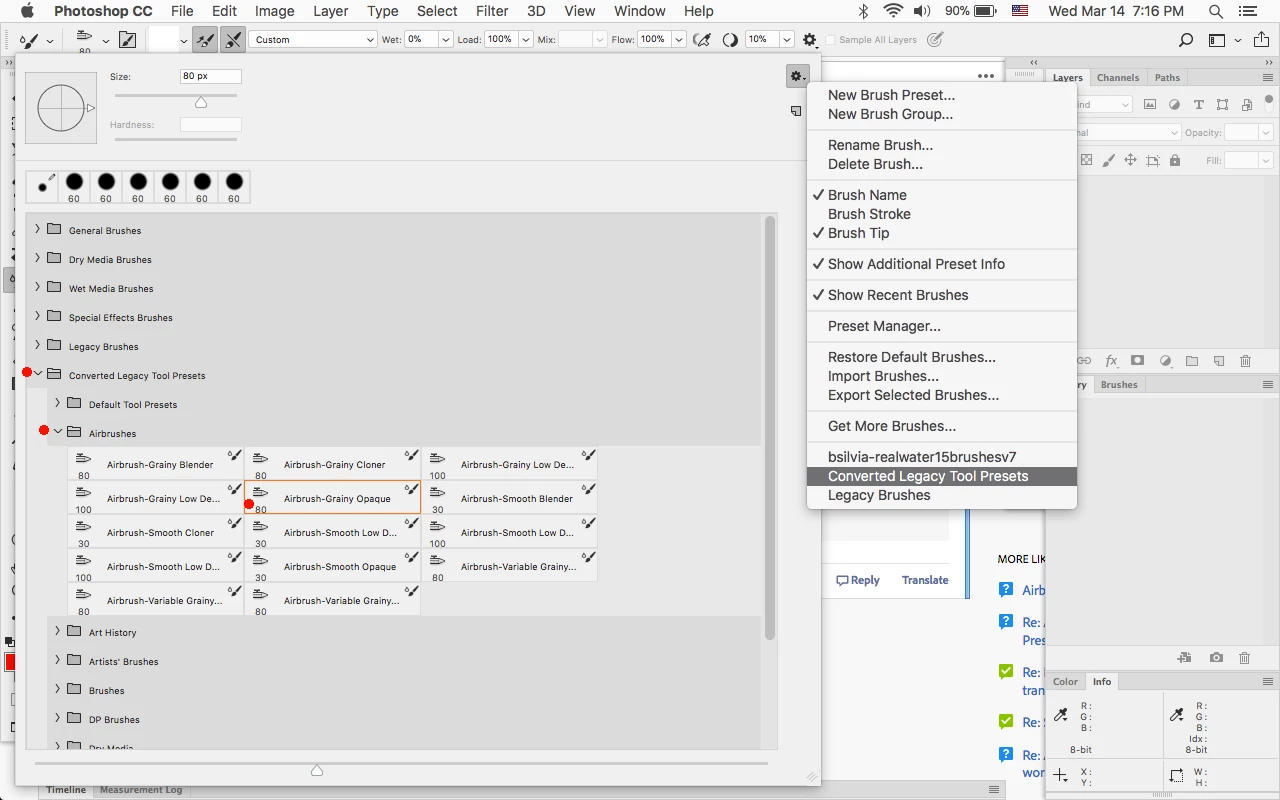1280x800 pixels.
Task: Click the Search magnifier in options bar
Action: [x=1186, y=40]
